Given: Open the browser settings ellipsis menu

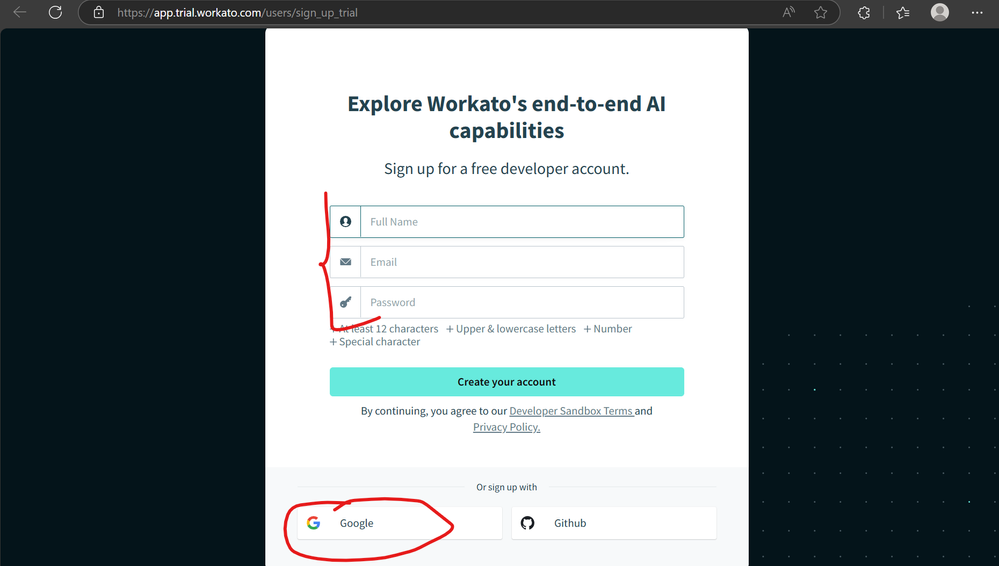Looking at the screenshot, I should [x=978, y=13].
